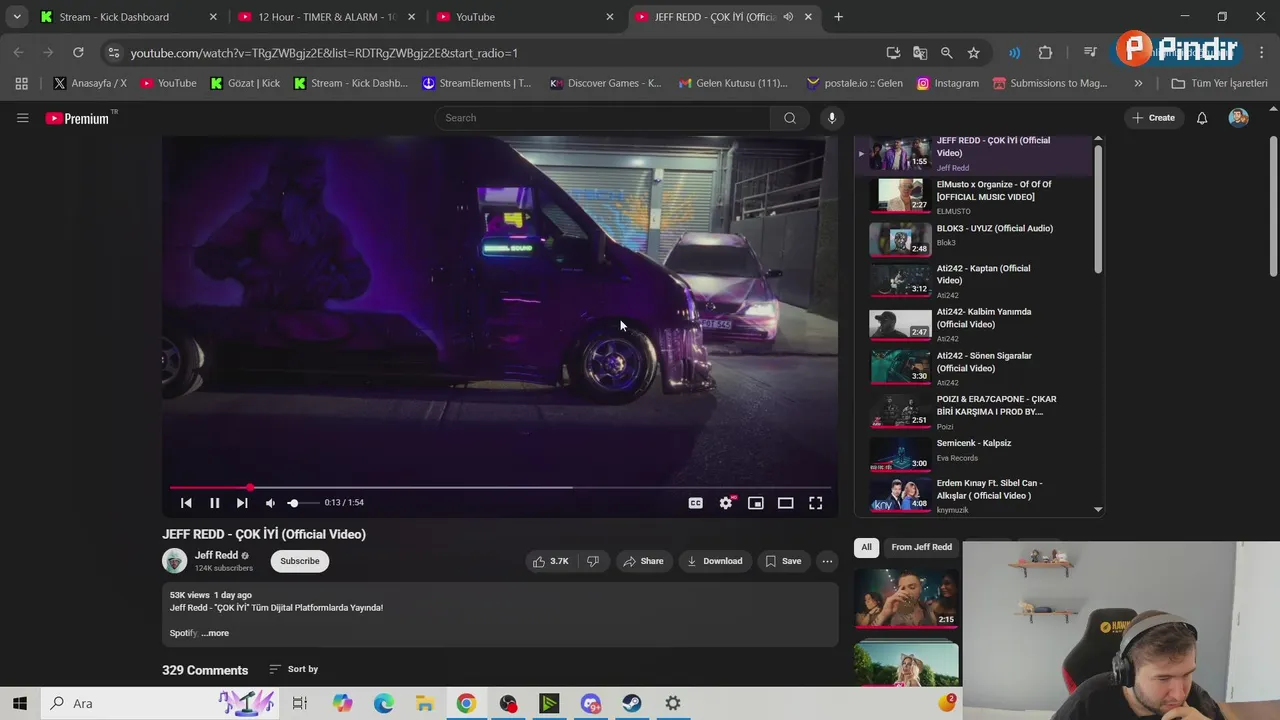Click the search magnifier button
Image resolution: width=1280 pixels, height=720 pixels.
[790, 118]
